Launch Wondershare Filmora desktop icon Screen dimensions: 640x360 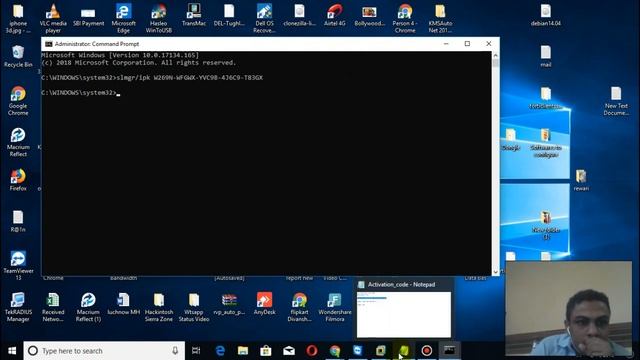pos(335,307)
